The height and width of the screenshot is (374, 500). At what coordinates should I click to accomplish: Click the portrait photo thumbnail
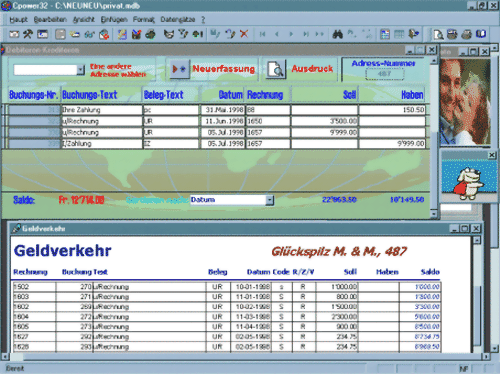[465, 102]
